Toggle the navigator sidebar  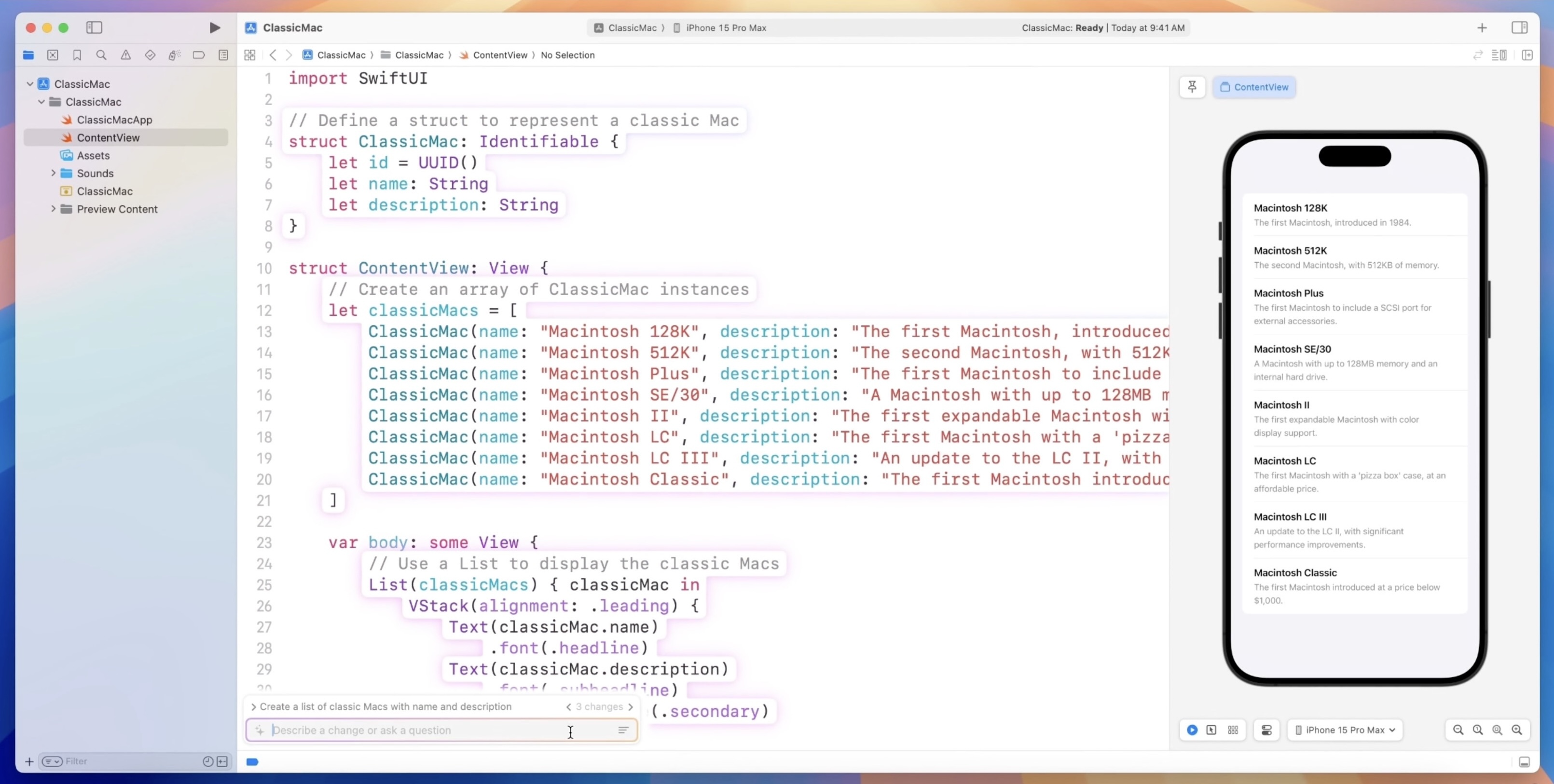coord(94,28)
